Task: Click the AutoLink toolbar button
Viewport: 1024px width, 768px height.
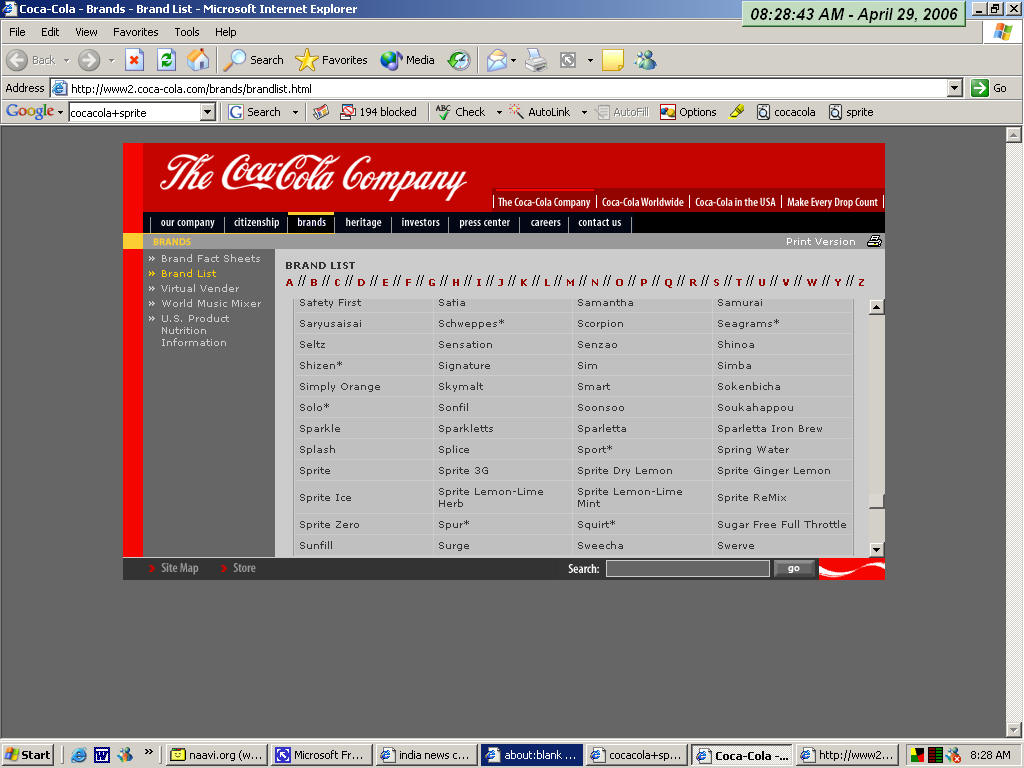Action: 539,112
